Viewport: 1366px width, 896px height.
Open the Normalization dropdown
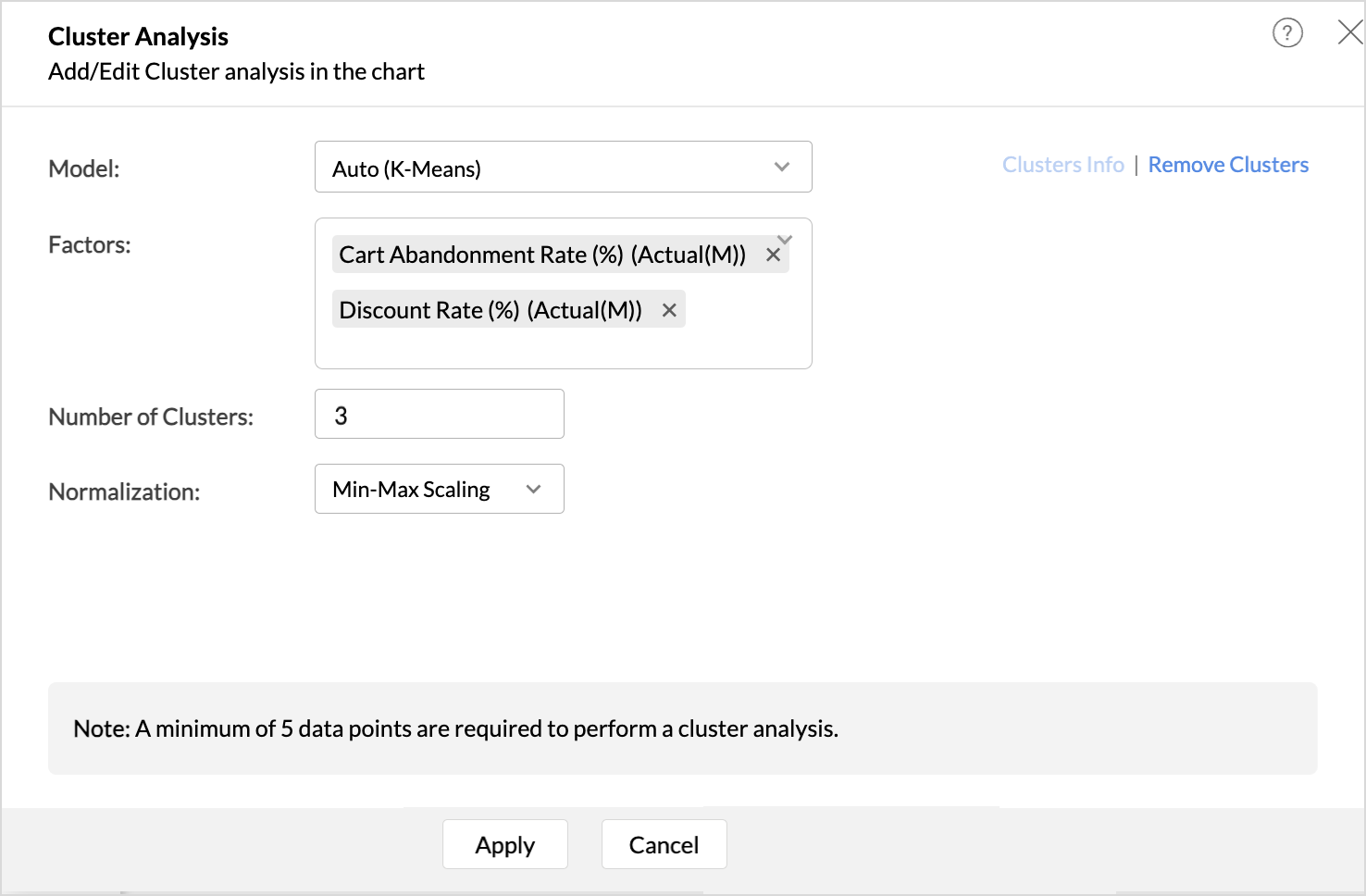439,489
